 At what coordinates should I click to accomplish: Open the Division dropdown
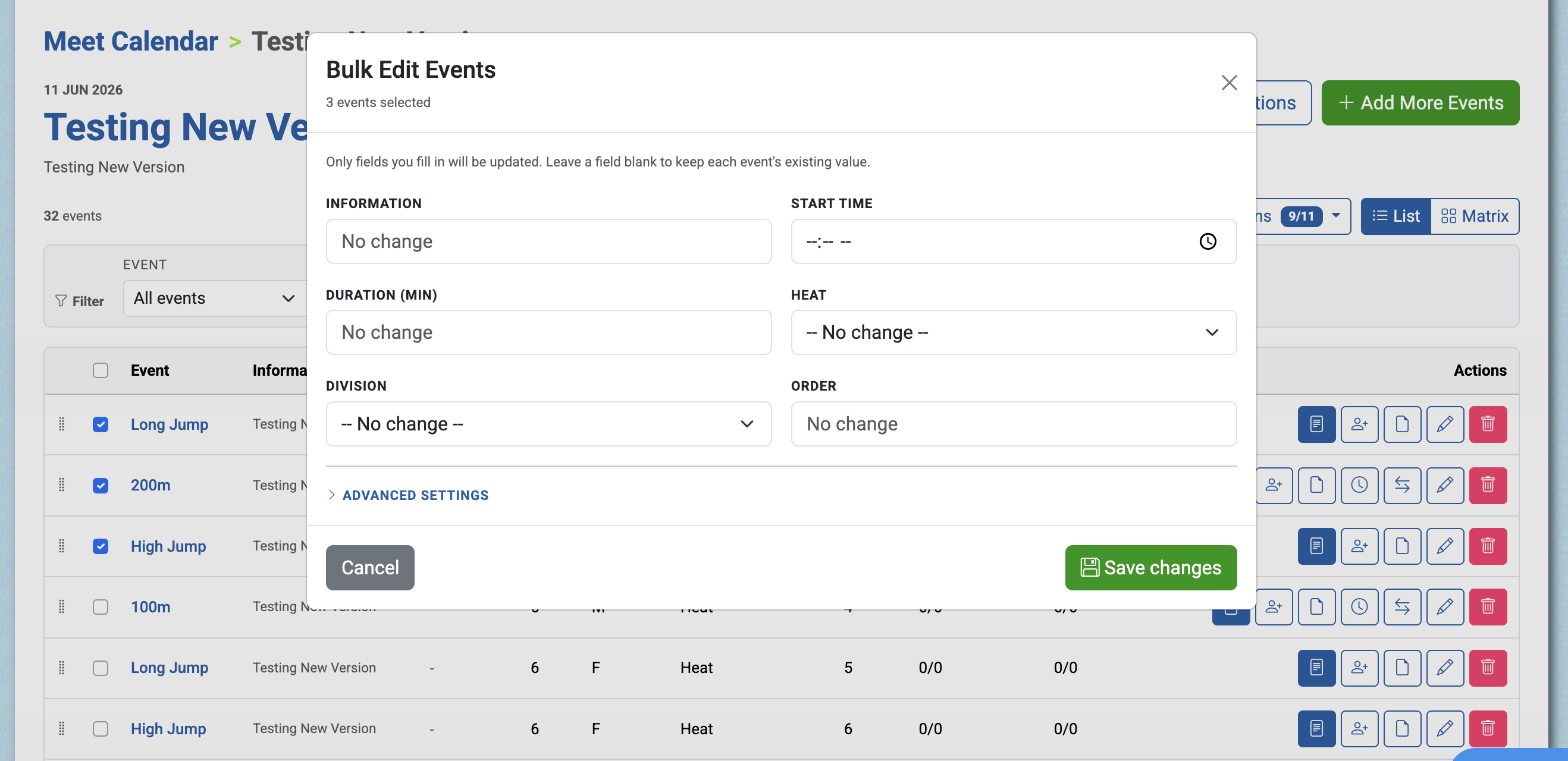click(x=548, y=424)
